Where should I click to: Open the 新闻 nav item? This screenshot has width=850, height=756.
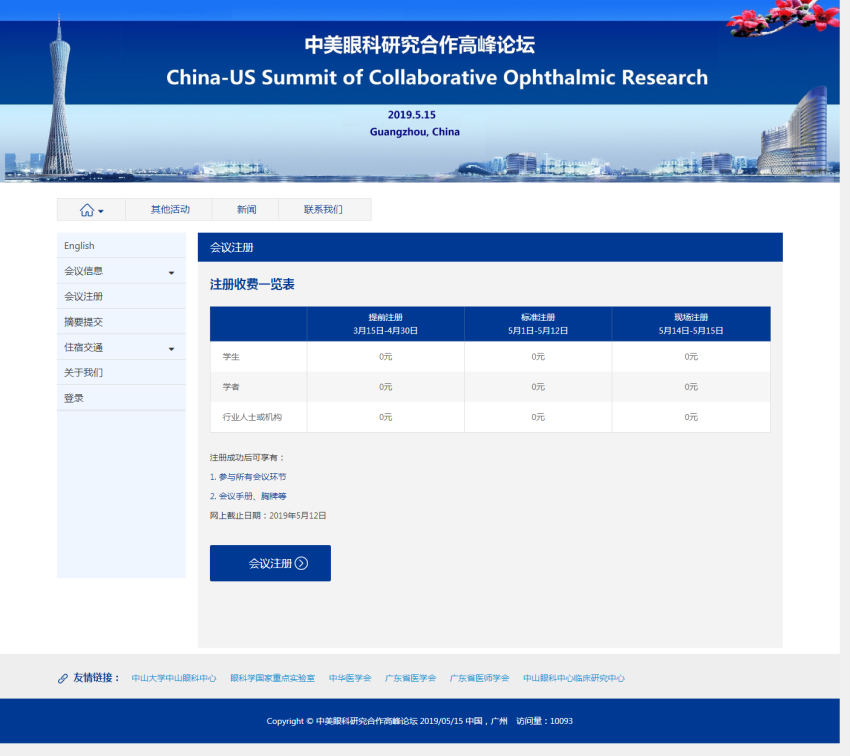click(x=246, y=210)
